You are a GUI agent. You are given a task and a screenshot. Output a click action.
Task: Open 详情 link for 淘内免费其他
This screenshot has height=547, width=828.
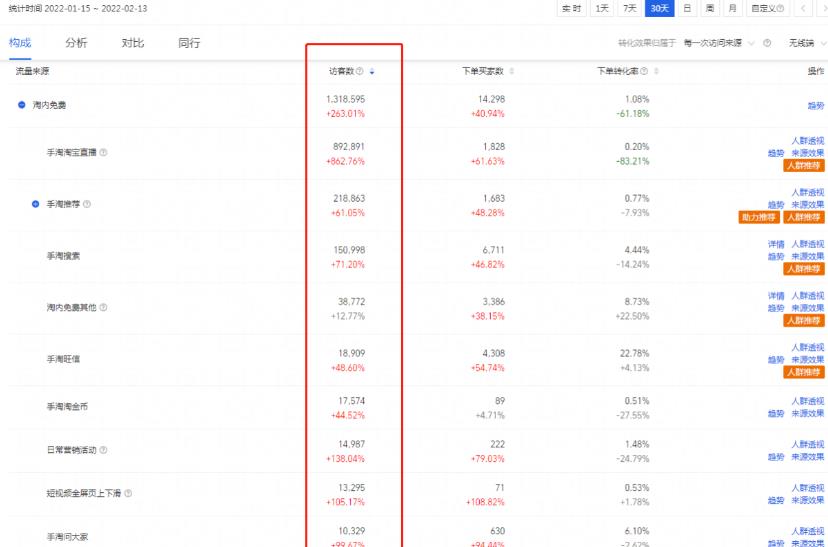[776, 296]
